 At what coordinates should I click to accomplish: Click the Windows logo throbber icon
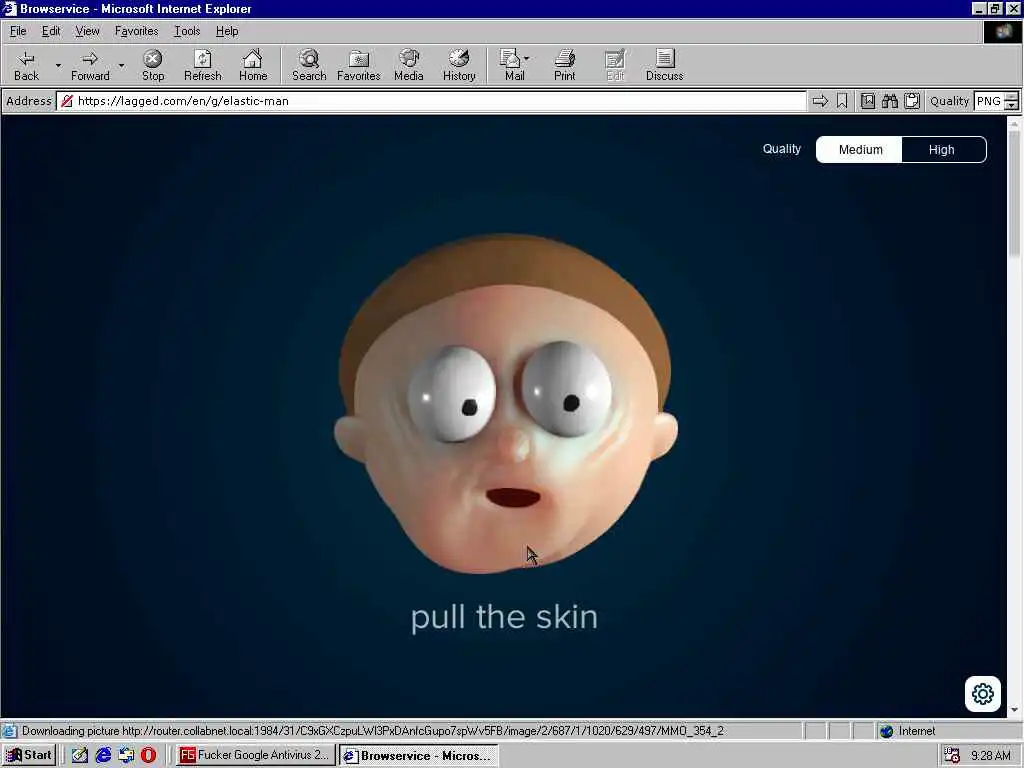point(1002,31)
